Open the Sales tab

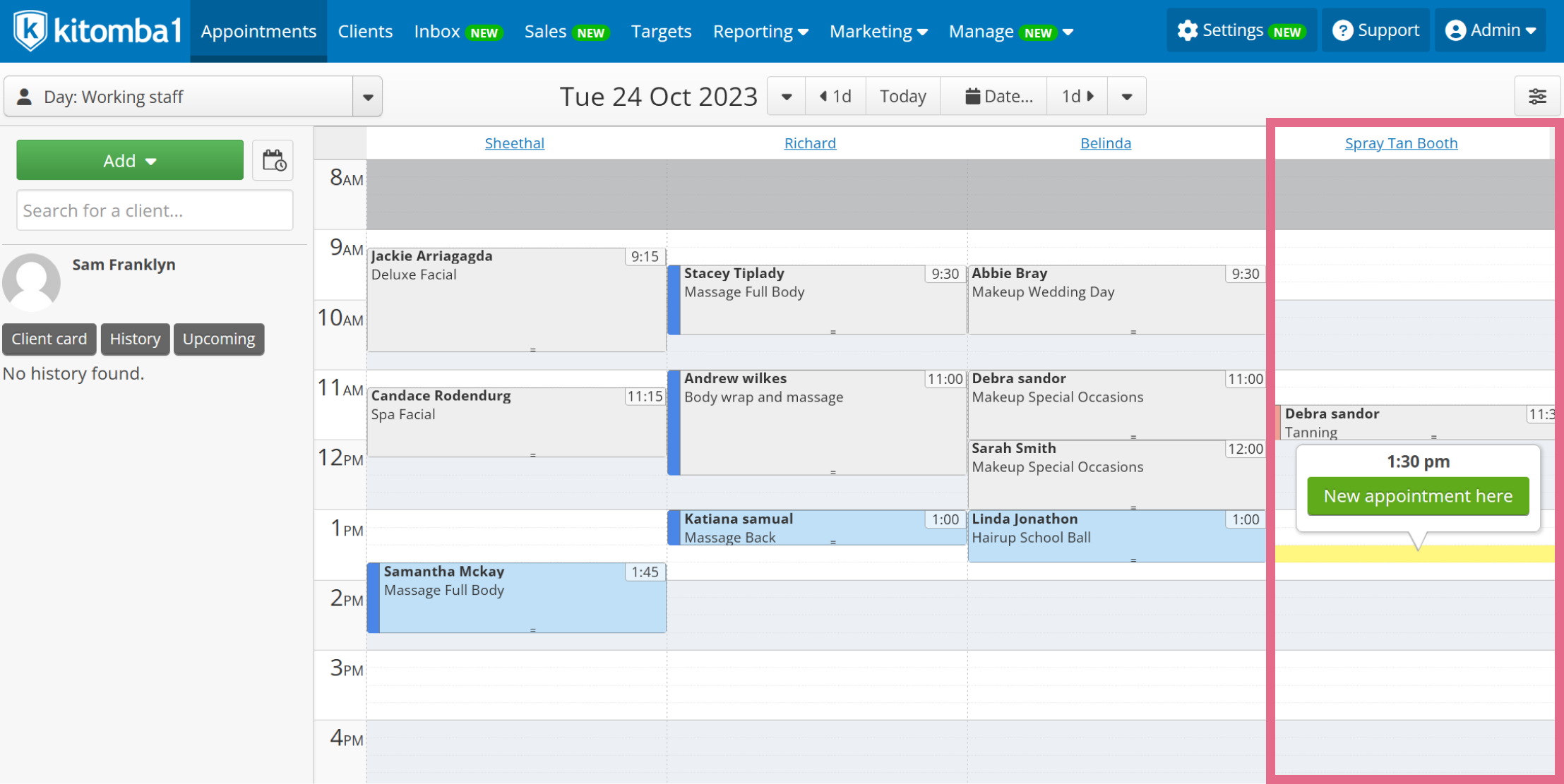[x=566, y=32]
